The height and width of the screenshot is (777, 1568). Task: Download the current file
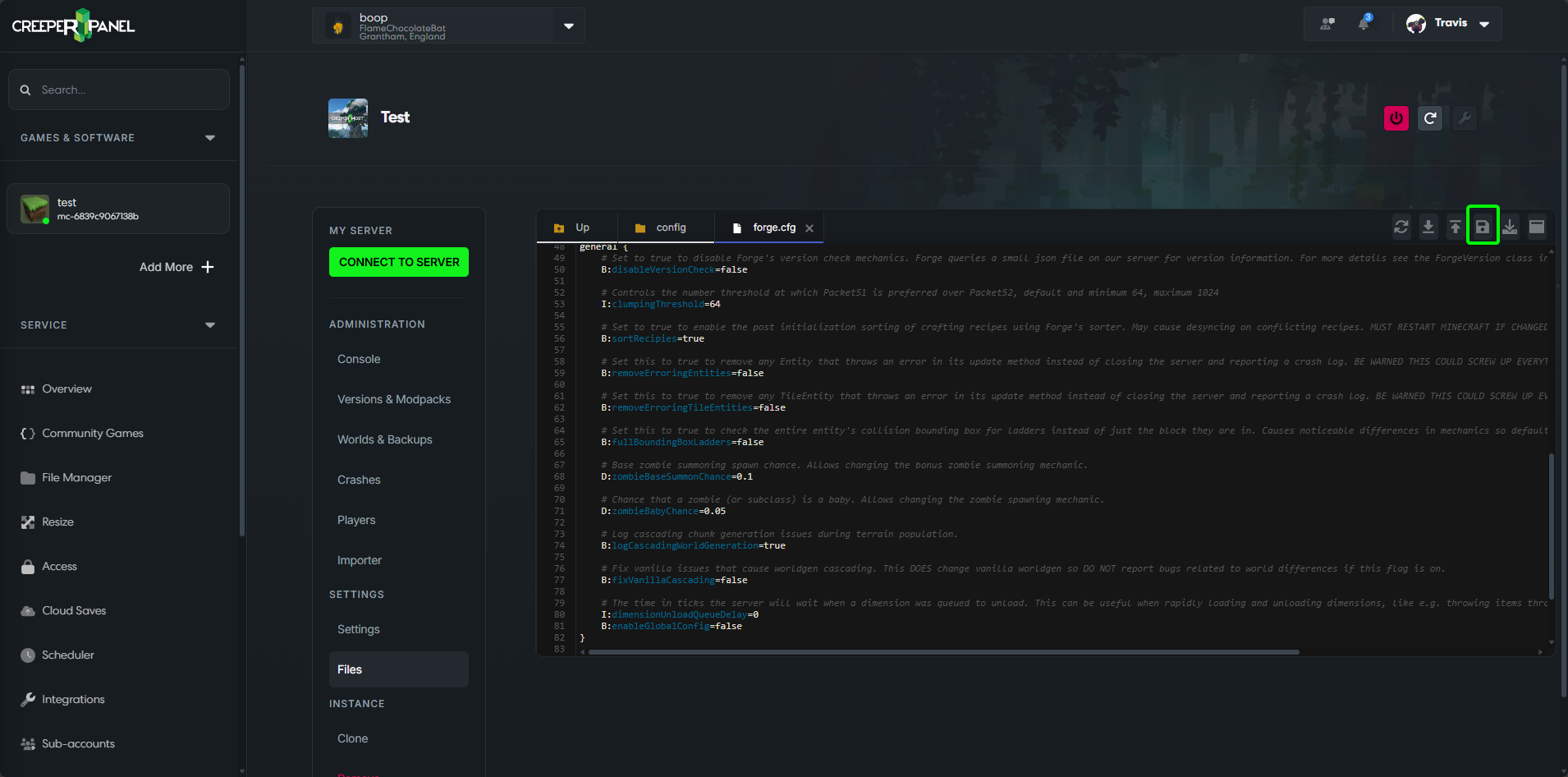(x=1428, y=226)
